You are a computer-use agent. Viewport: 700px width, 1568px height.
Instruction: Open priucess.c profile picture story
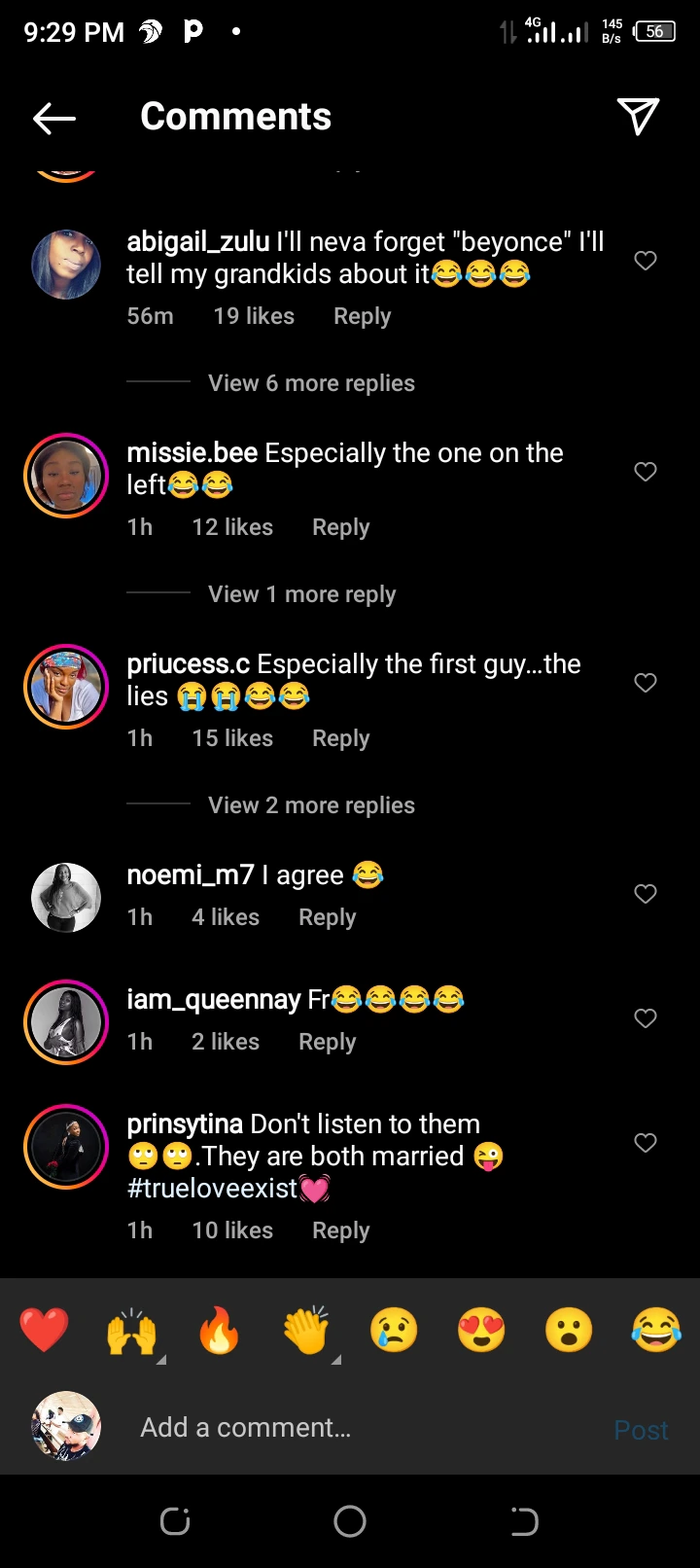click(x=66, y=687)
